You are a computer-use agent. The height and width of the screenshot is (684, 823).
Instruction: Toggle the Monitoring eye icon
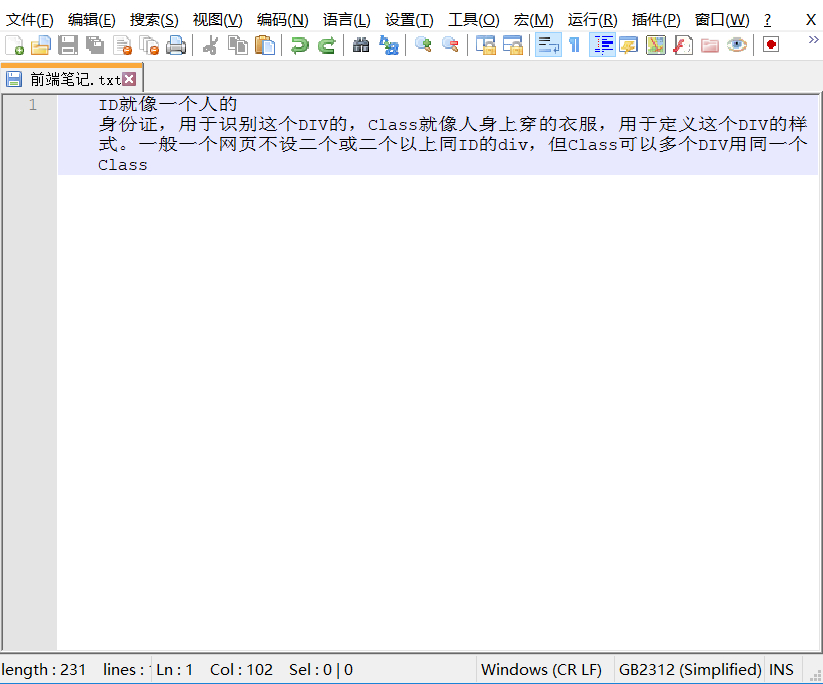pyautogui.click(x=737, y=45)
